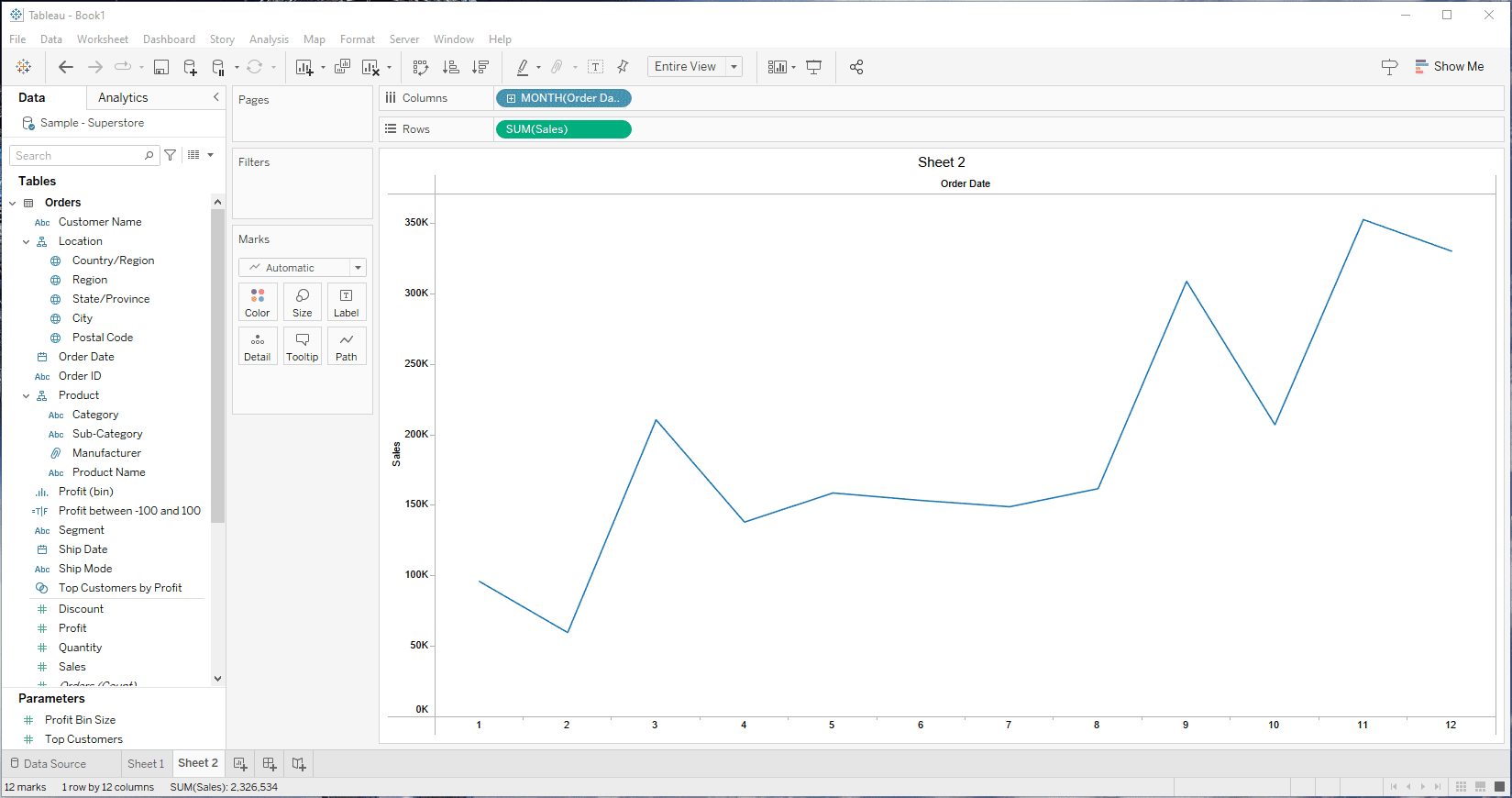Click the Show Me button
Image resolution: width=1512 pixels, height=798 pixels.
[1449, 67]
